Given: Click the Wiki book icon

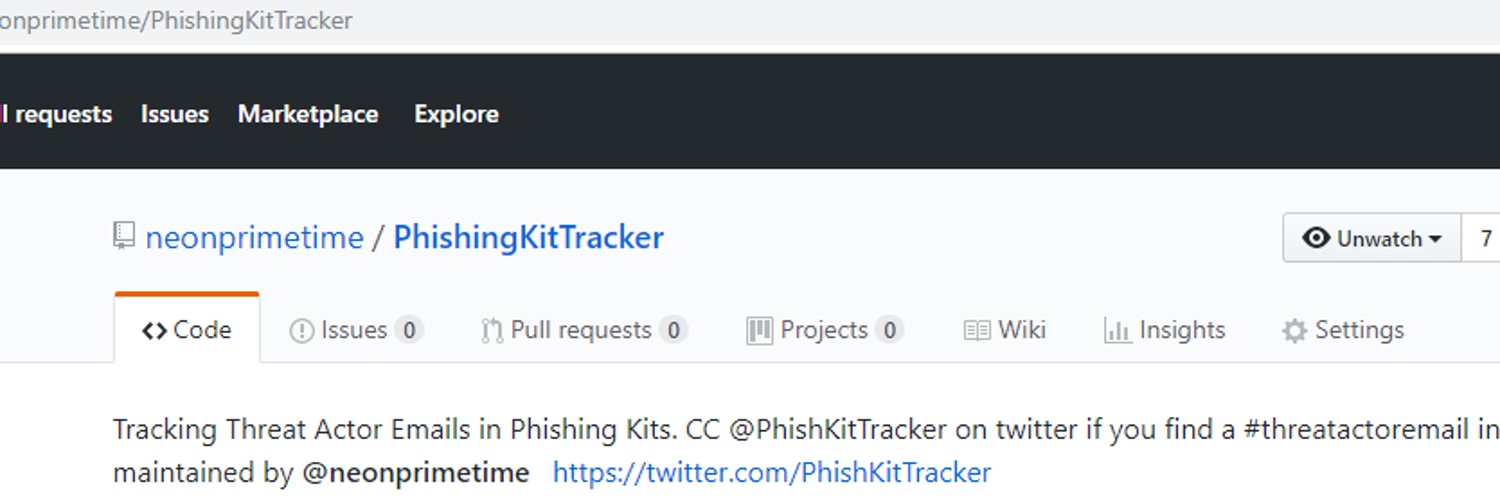Looking at the screenshot, I should [977, 331].
